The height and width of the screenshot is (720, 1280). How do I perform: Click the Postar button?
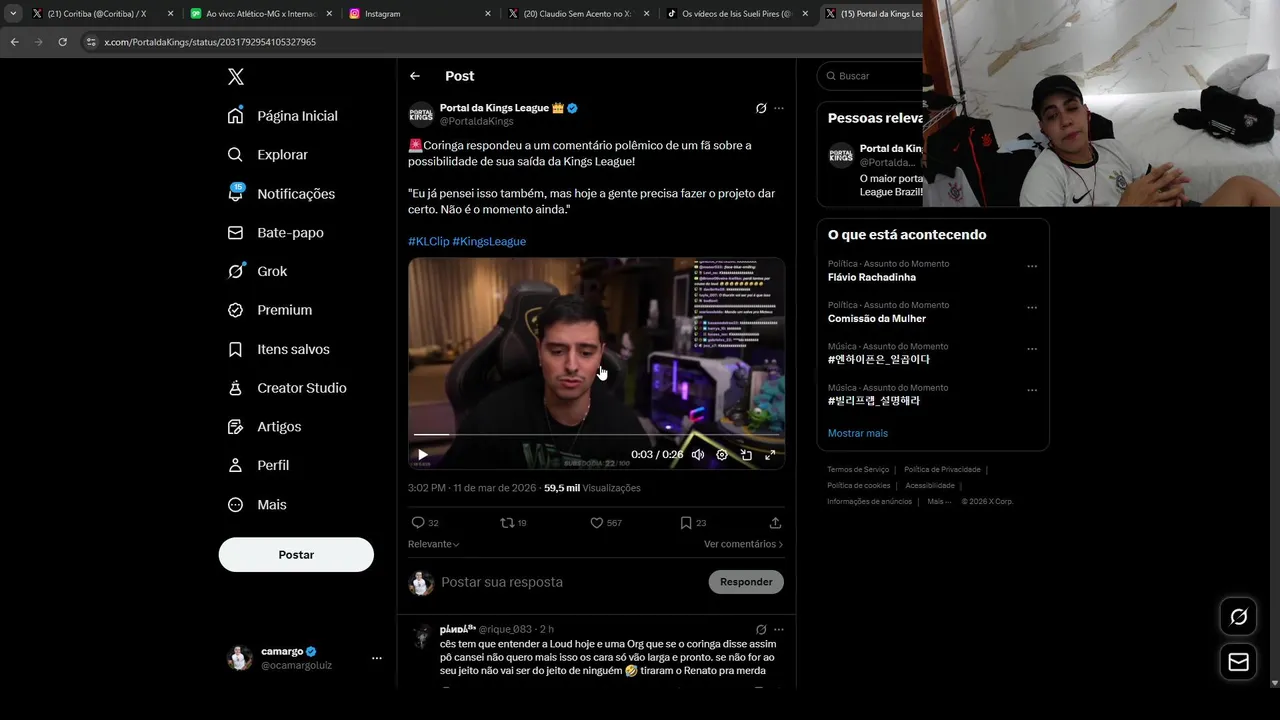296,555
